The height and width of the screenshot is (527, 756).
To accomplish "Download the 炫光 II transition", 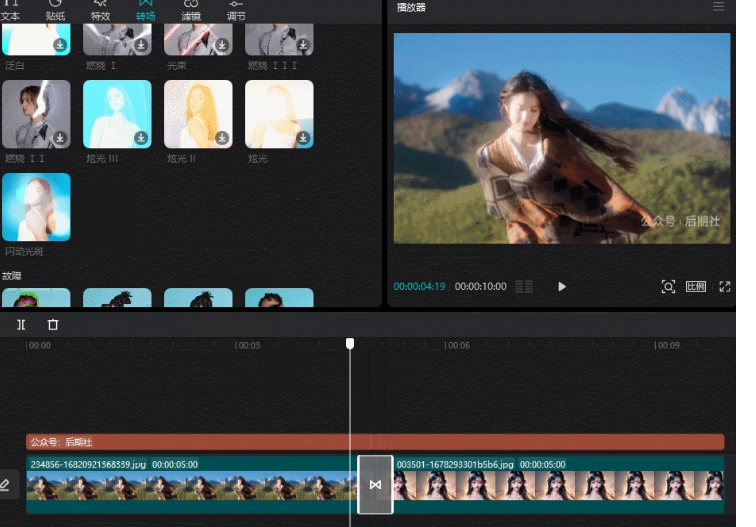I will (x=222, y=138).
